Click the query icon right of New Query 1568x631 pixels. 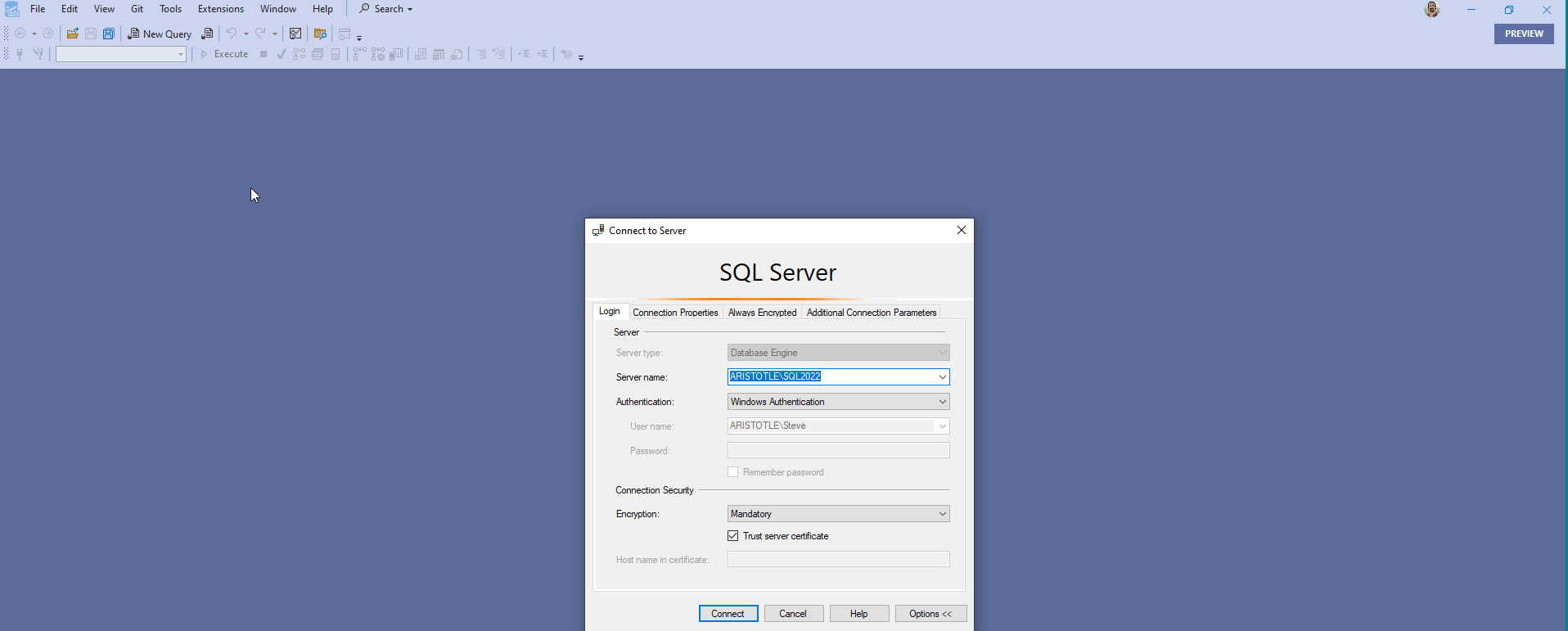click(207, 34)
